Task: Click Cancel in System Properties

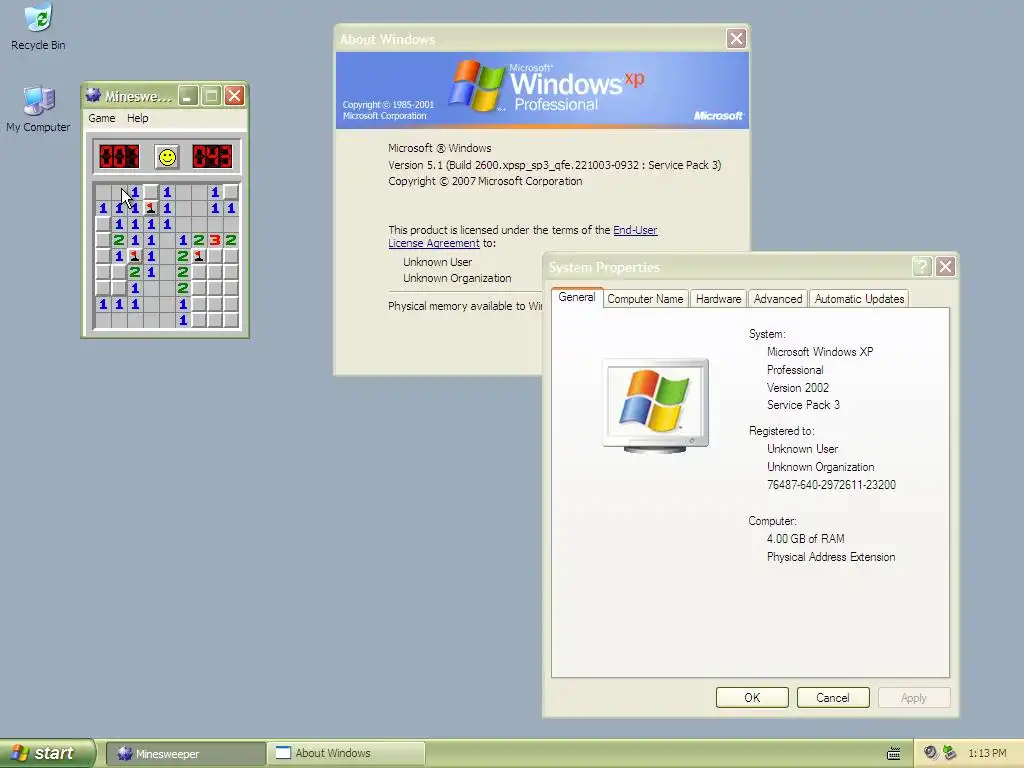Action: tap(833, 697)
